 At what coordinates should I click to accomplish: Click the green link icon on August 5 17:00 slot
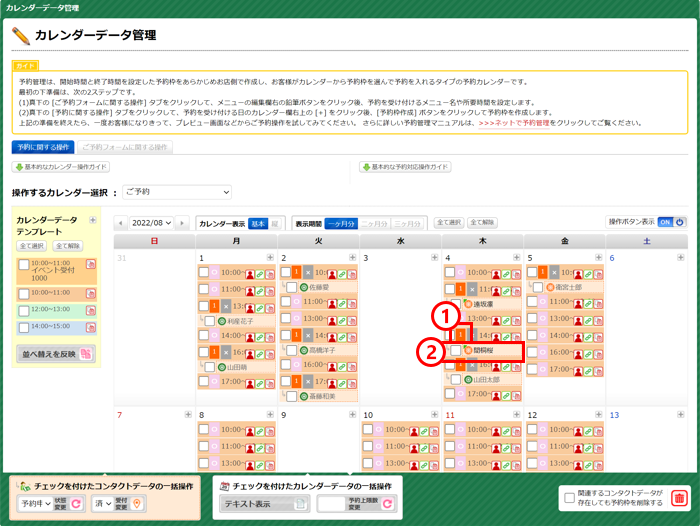point(588,371)
